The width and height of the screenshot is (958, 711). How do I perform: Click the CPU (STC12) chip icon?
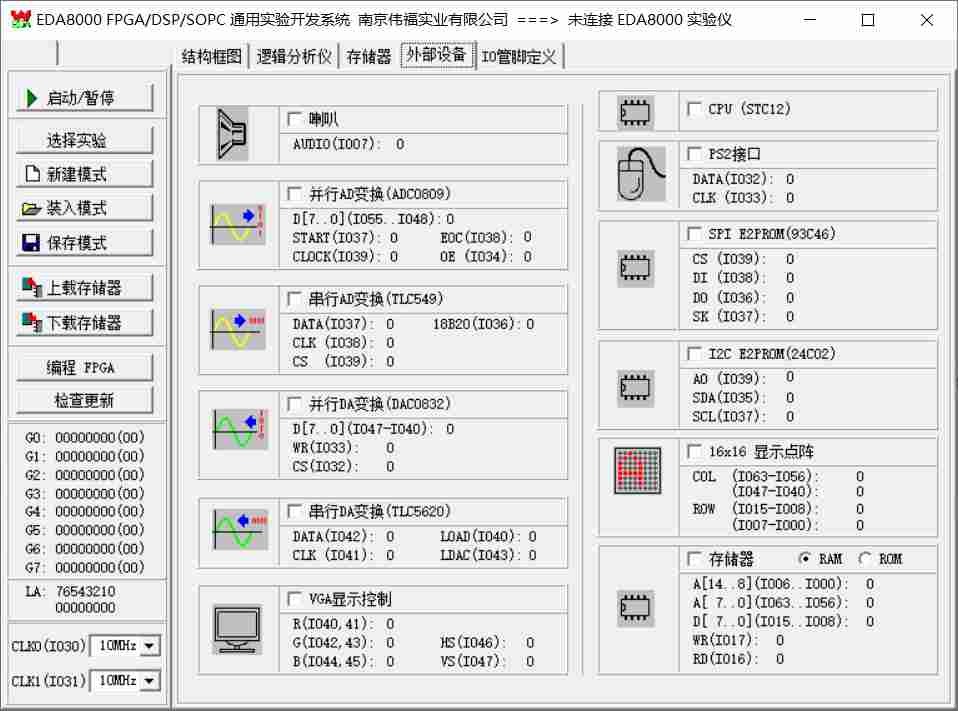(636, 111)
